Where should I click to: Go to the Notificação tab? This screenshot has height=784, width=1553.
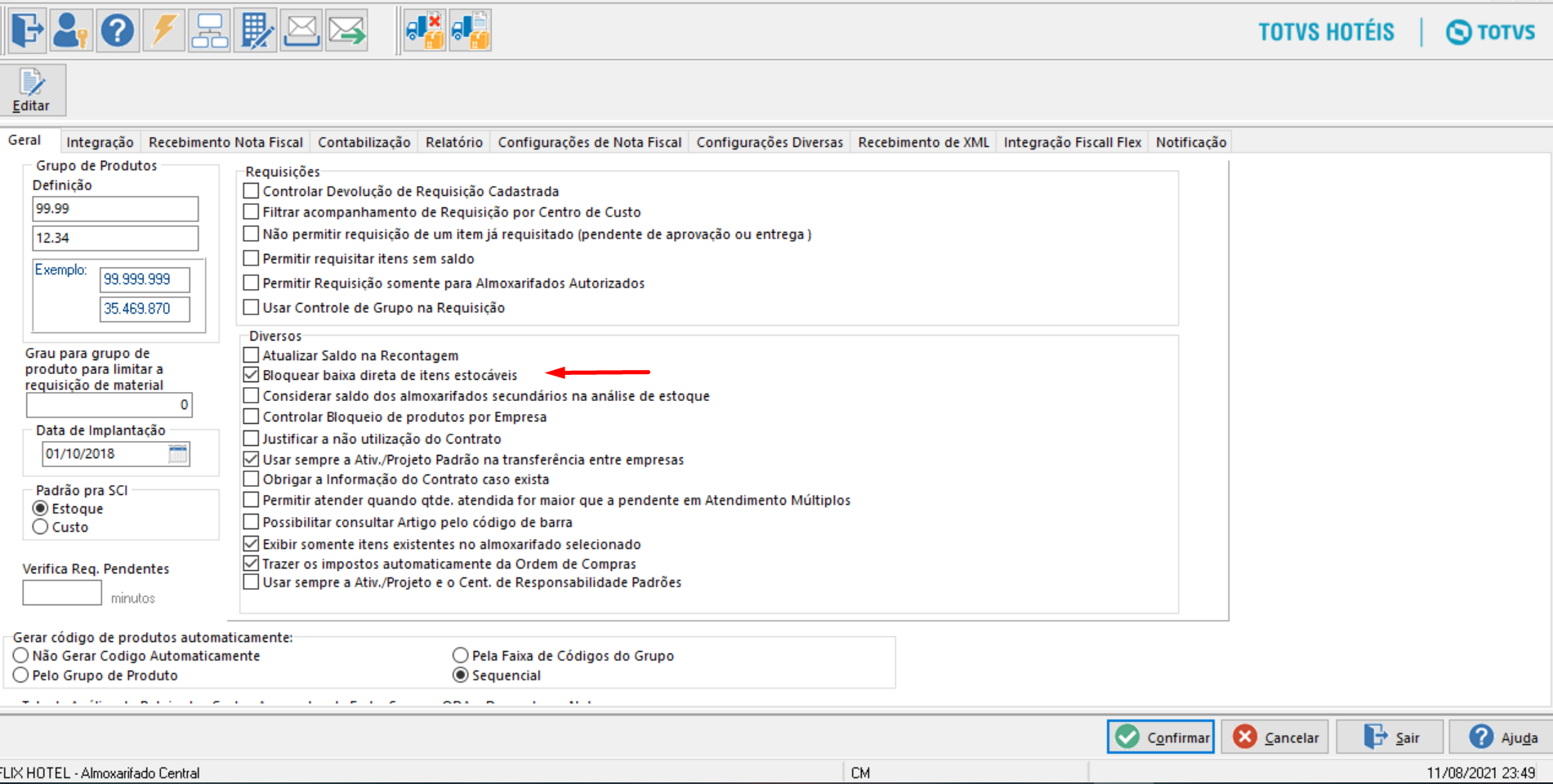point(1191,142)
